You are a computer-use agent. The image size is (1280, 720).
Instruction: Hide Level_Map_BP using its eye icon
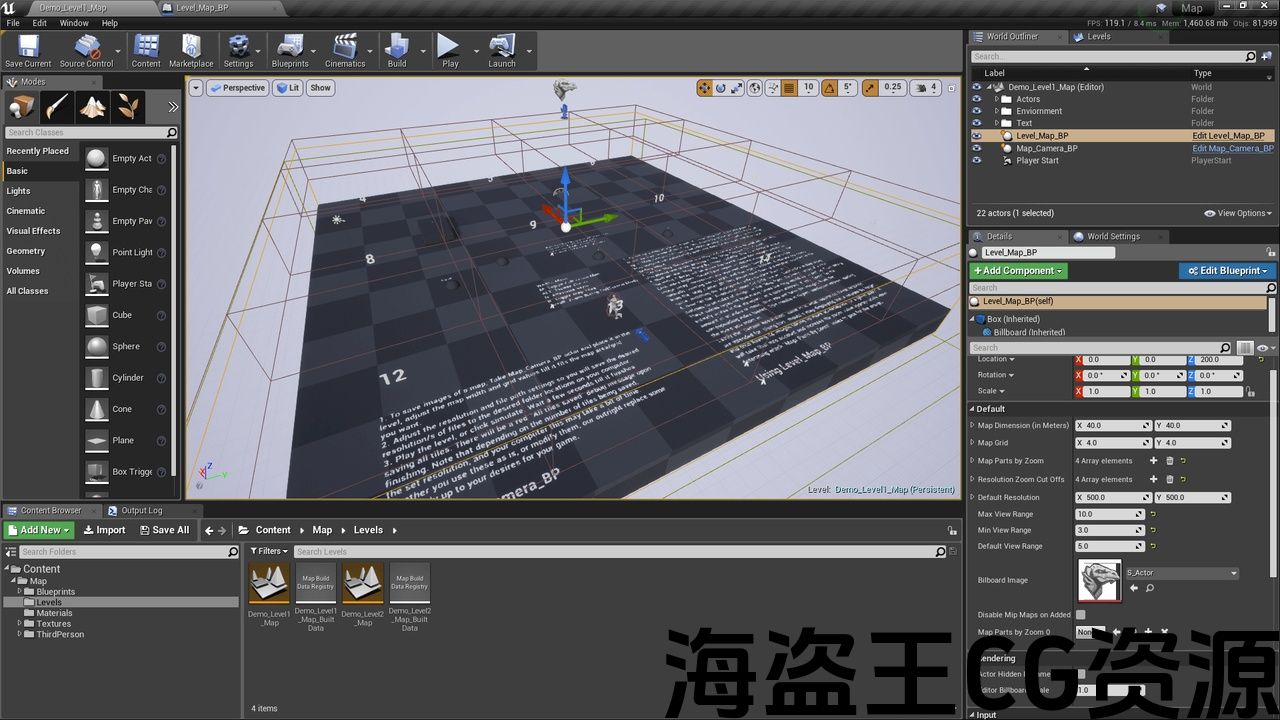click(x=977, y=136)
